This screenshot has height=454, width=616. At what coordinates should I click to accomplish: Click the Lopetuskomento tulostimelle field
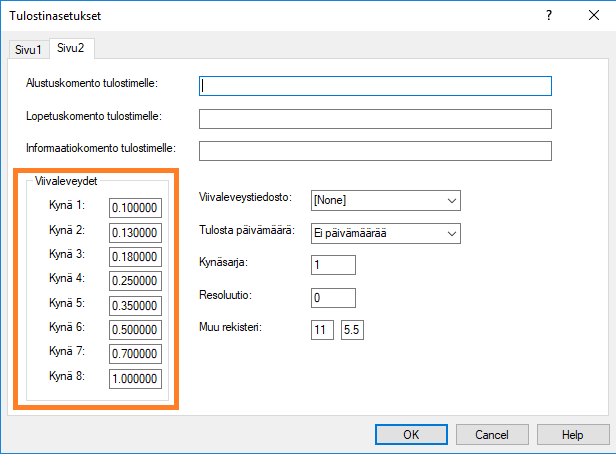point(376,119)
